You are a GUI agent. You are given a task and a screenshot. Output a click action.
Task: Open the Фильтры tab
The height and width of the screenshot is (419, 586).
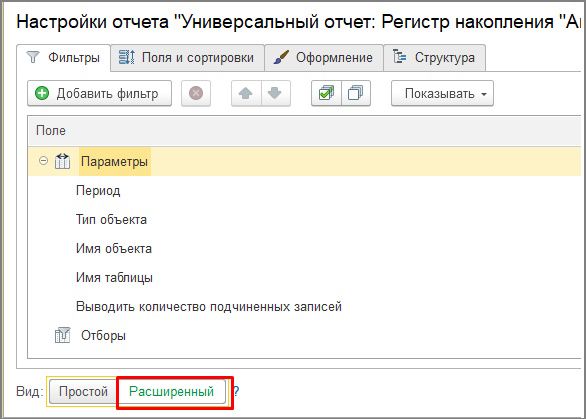[x=63, y=58]
